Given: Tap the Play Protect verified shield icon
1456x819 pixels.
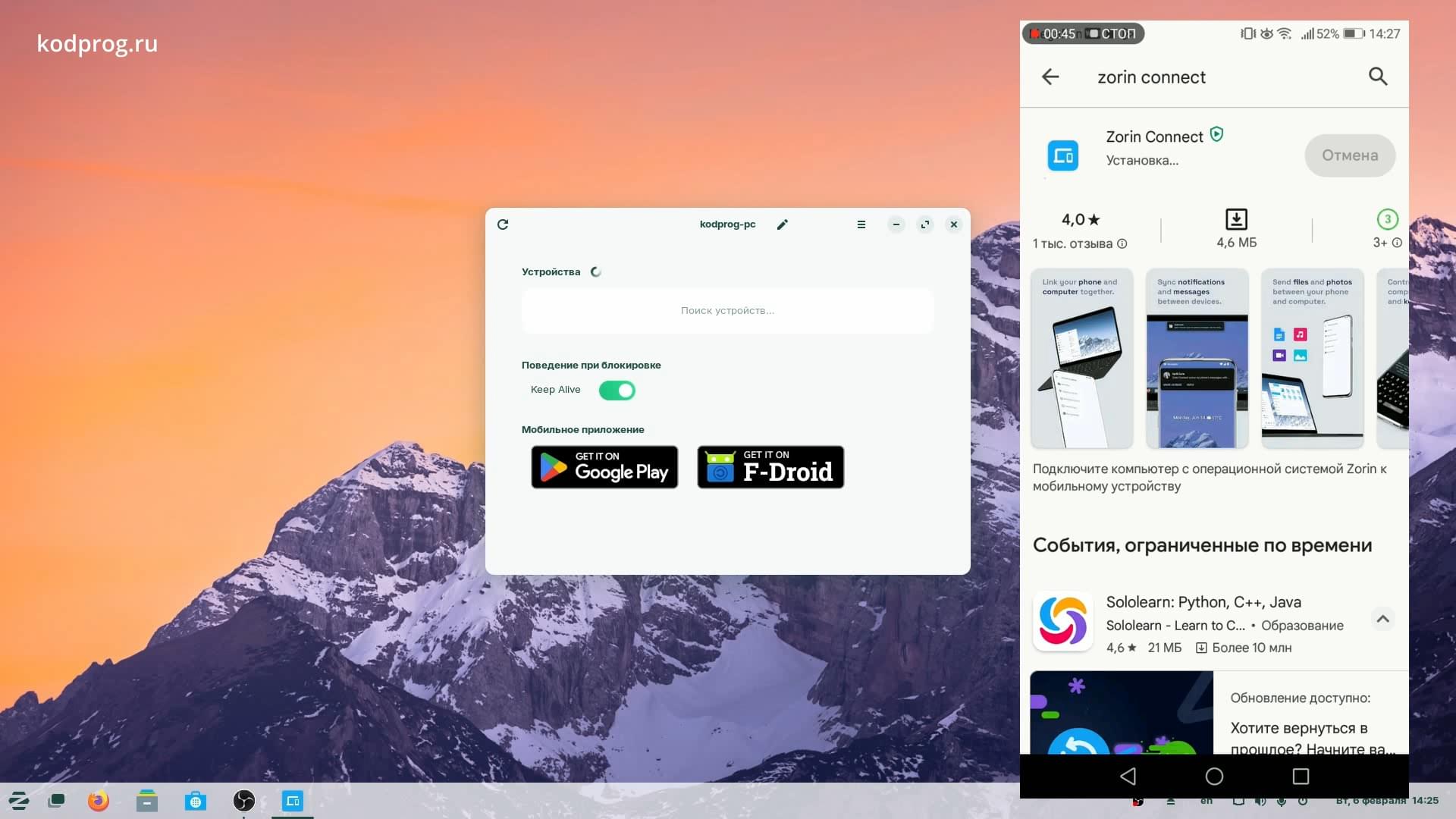Looking at the screenshot, I should click(1216, 135).
